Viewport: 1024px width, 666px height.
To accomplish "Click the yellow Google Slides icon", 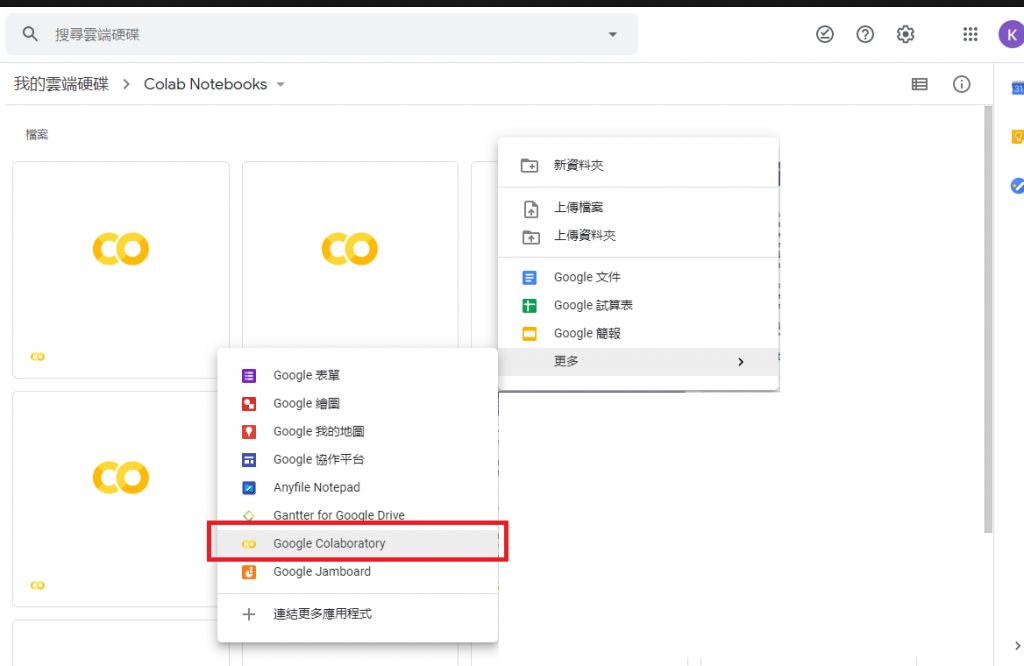I will tap(530, 334).
